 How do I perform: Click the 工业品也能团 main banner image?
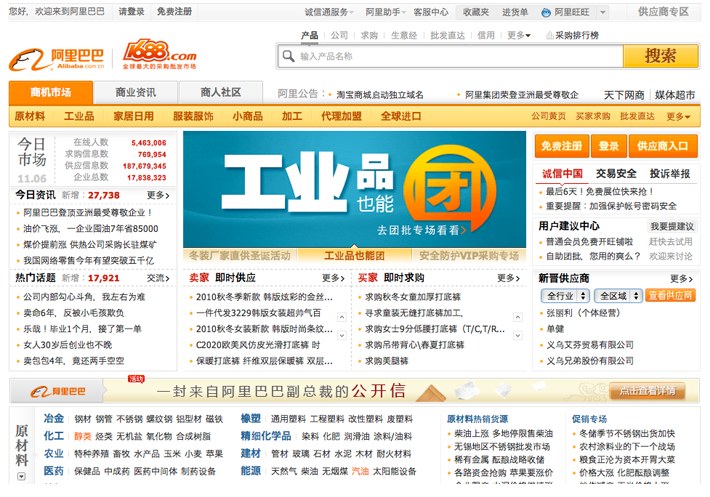click(355, 190)
